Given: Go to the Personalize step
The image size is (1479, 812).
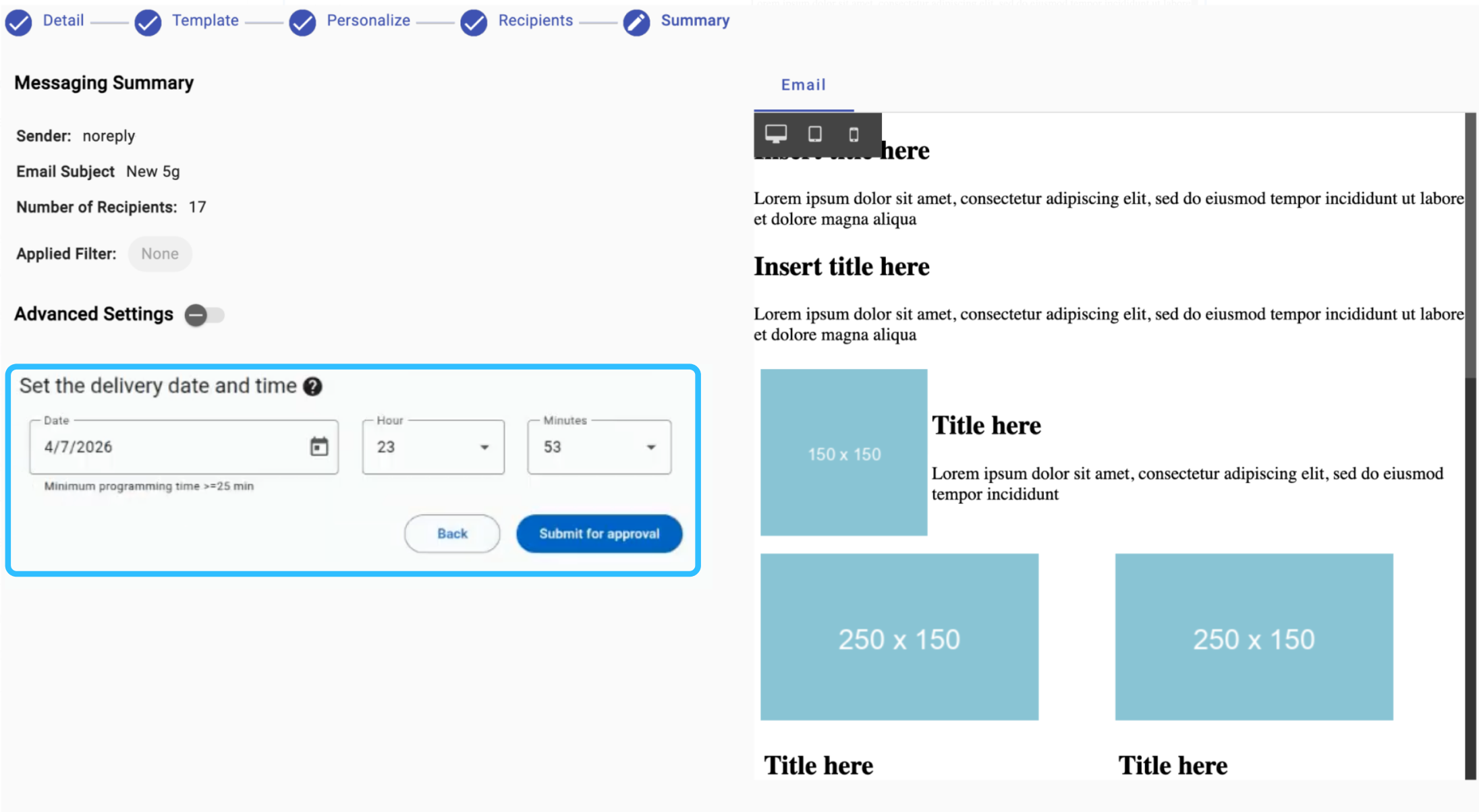Looking at the screenshot, I should [x=368, y=20].
